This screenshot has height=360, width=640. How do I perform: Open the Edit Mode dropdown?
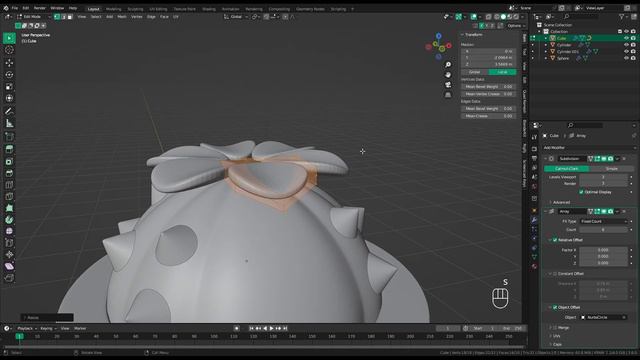coord(33,17)
